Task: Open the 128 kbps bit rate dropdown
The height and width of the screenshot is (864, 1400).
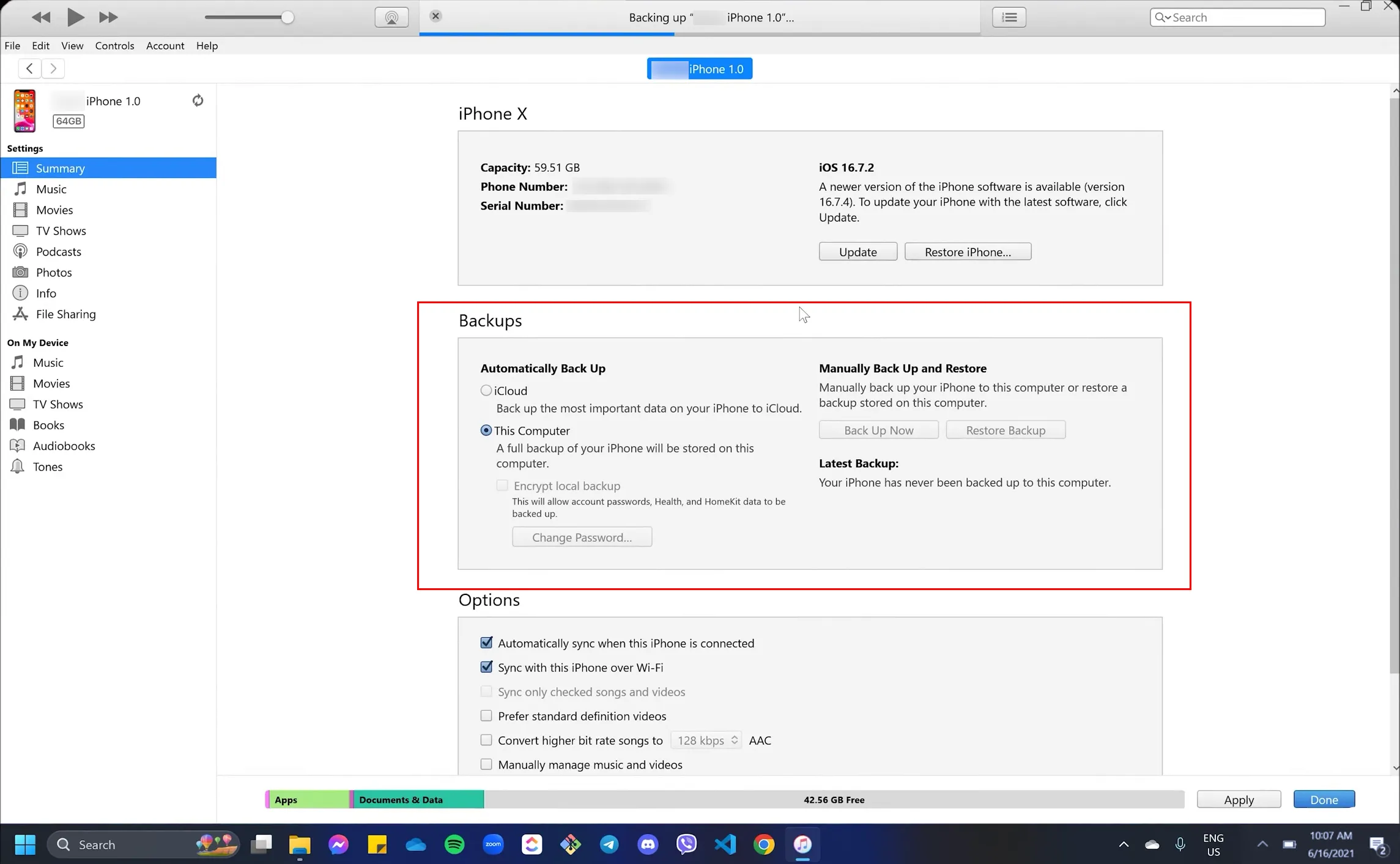Action: pos(706,740)
